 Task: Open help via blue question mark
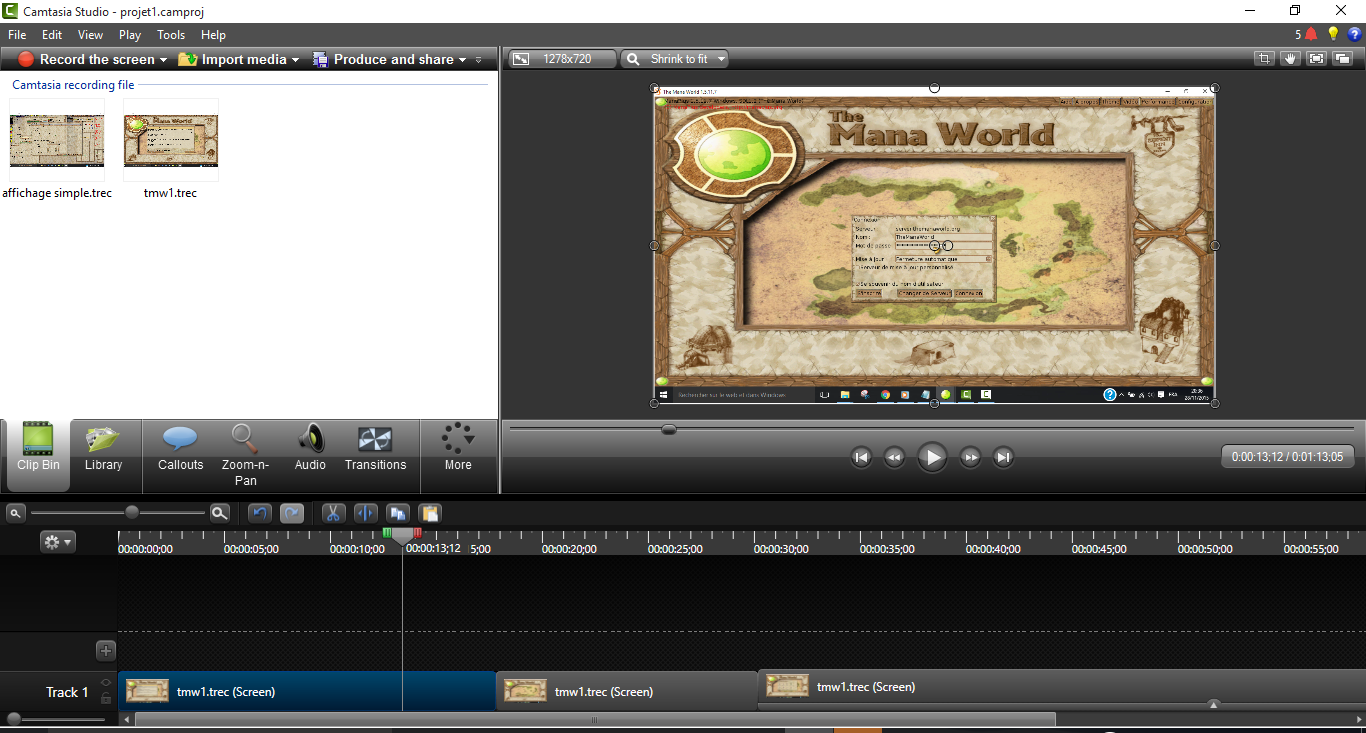pos(1354,34)
